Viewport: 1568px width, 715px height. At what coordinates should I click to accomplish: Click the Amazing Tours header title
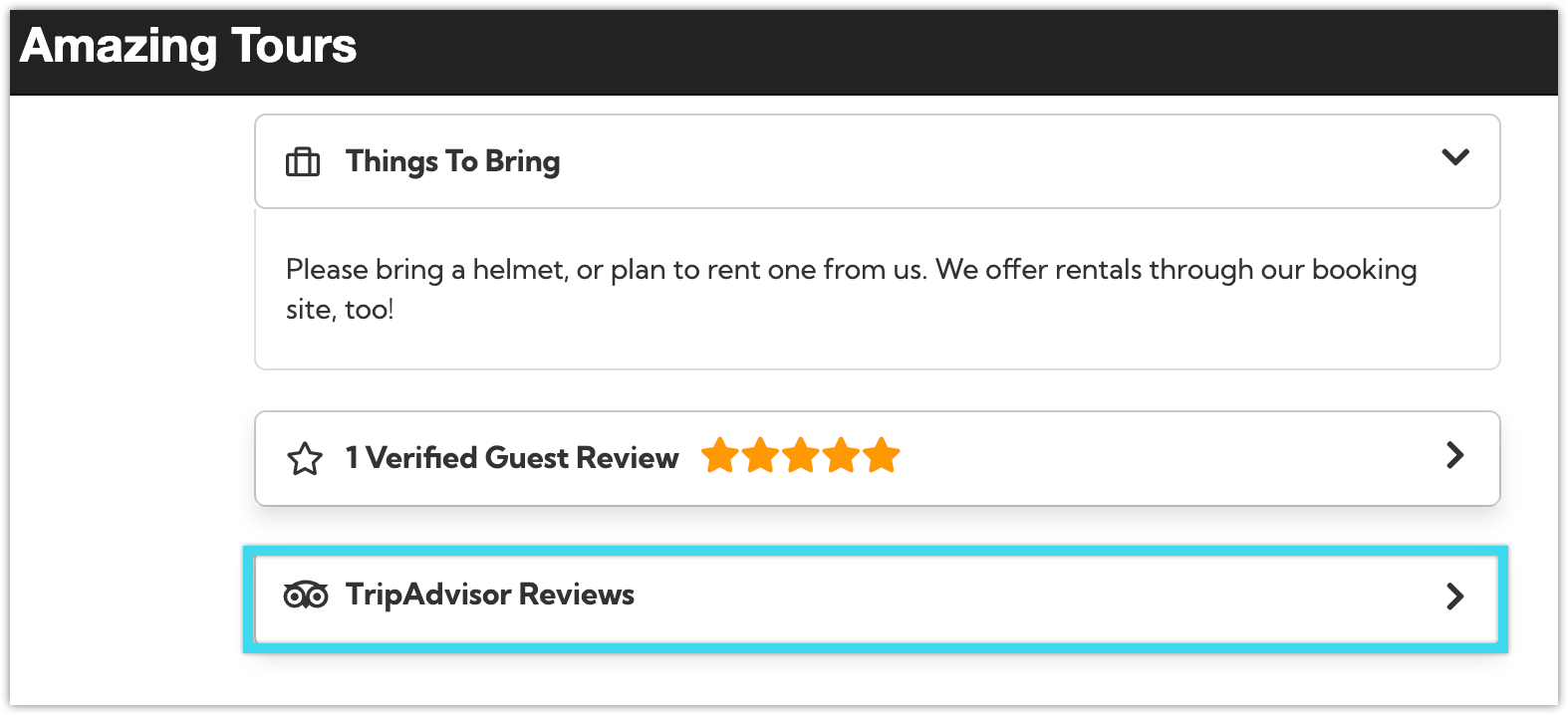188,46
